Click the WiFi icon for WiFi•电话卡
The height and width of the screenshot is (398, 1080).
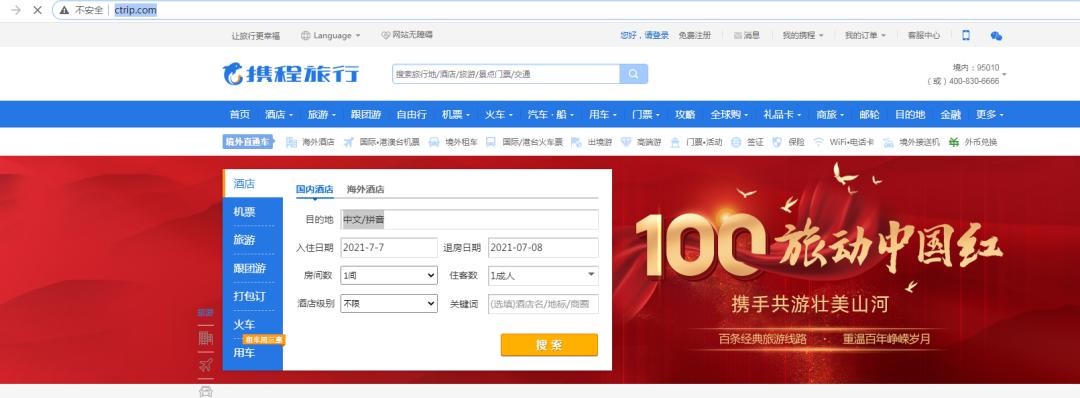click(x=818, y=142)
